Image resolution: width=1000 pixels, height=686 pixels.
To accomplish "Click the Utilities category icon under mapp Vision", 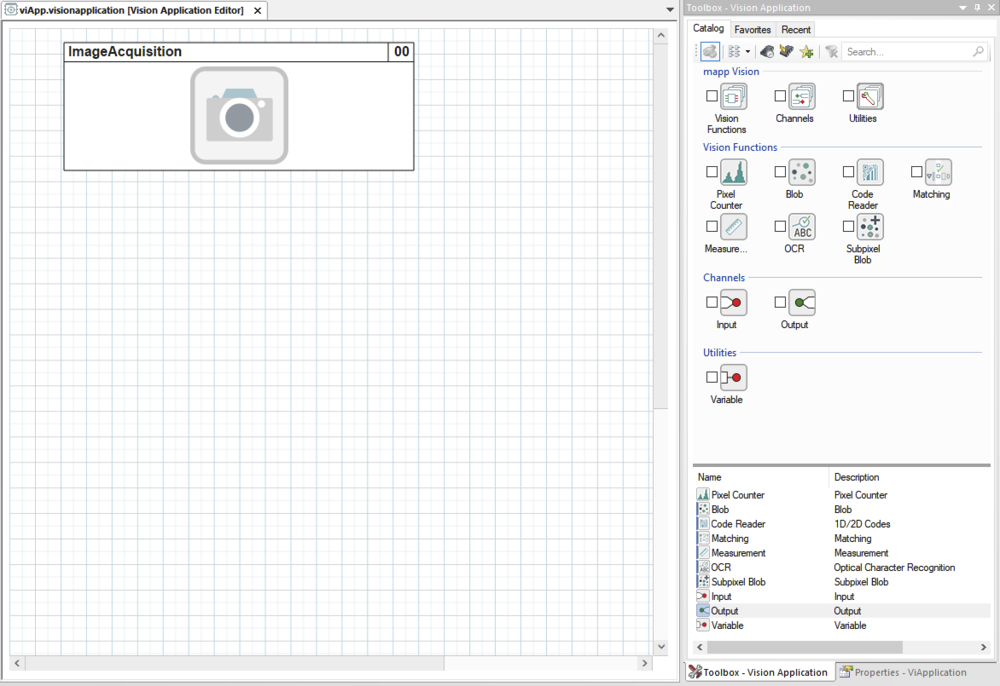I will (870, 97).
